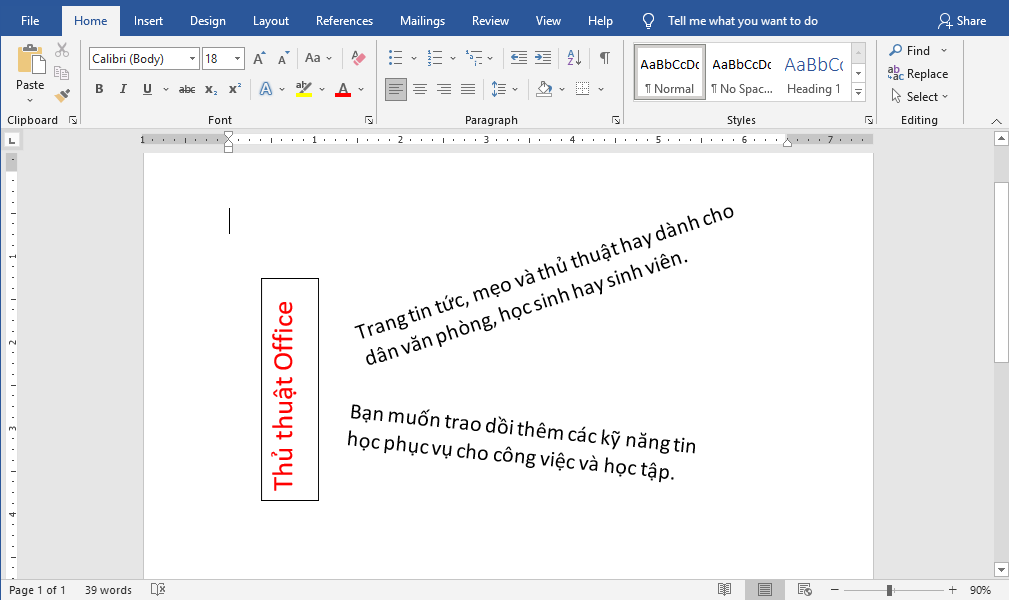Expand the font size 18 dropdown
Image resolution: width=1009 pixels, height=600 pixels.
[237, 59]
